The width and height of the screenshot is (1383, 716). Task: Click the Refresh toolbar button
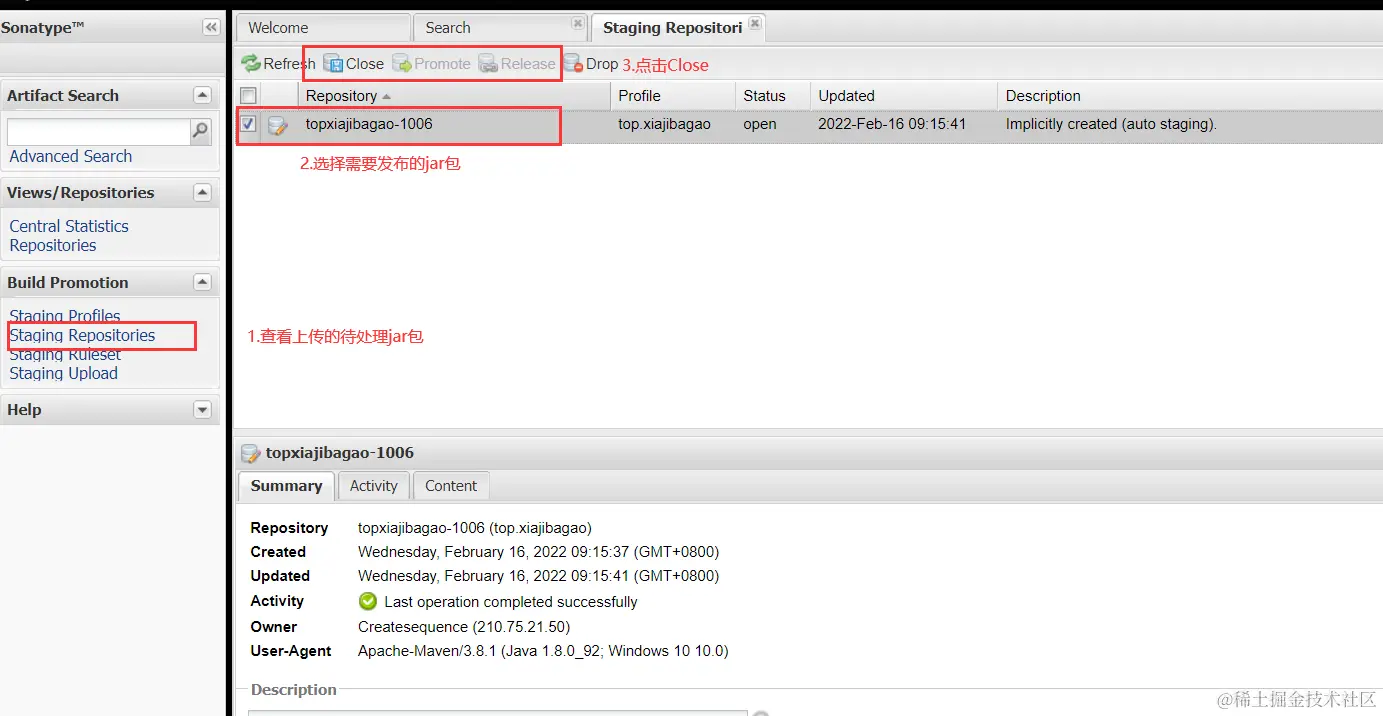(278, 64)
